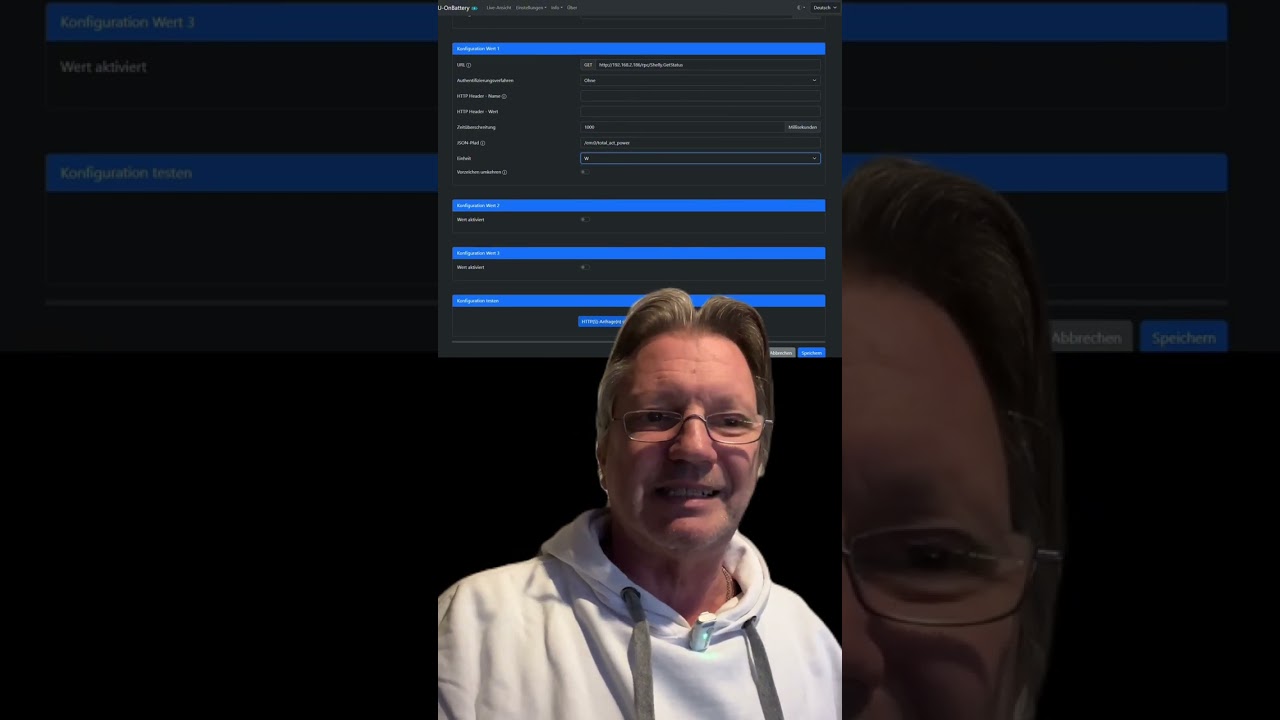Open the theme switcher icon in navbar
Image resolution: width=1280 pixels, height=720 pixels.
(800, 7)
